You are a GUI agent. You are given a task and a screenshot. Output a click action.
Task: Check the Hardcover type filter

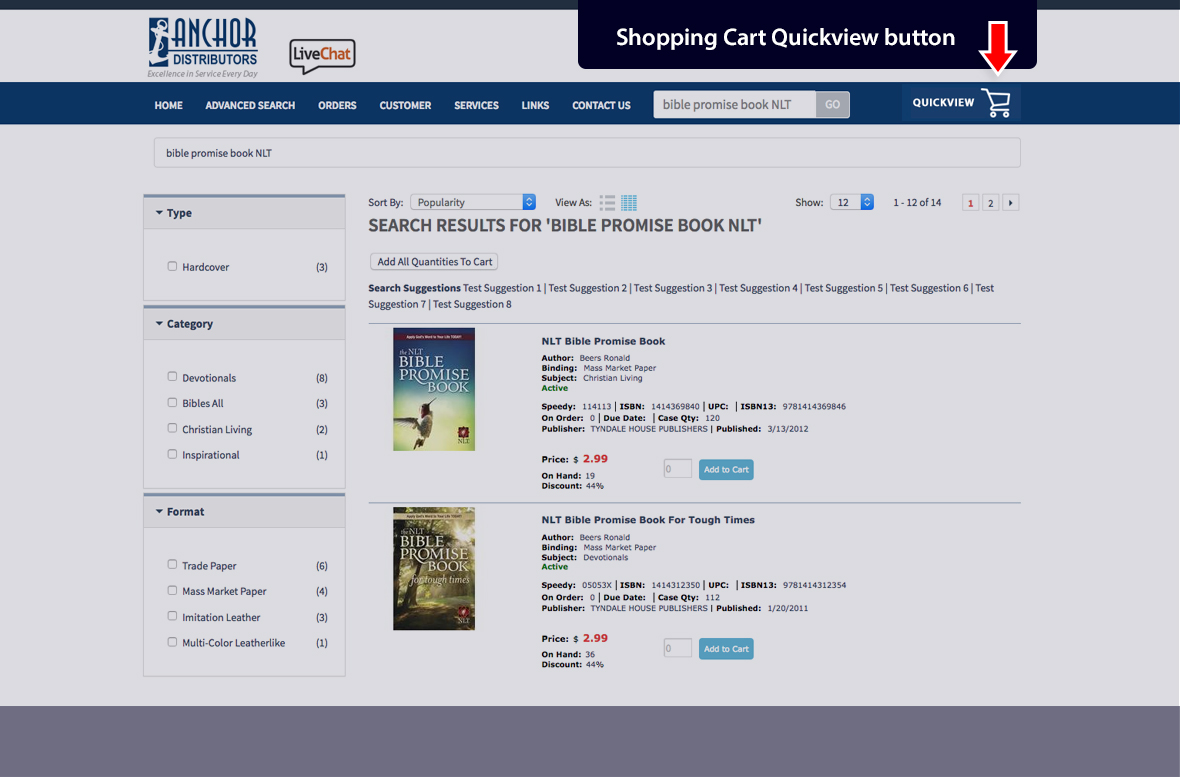172,266
